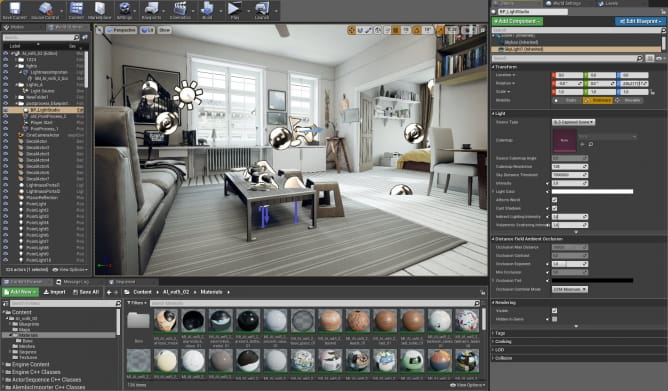
Task: Click Save All in Content Browser
Action: click(x=86, y=292)
